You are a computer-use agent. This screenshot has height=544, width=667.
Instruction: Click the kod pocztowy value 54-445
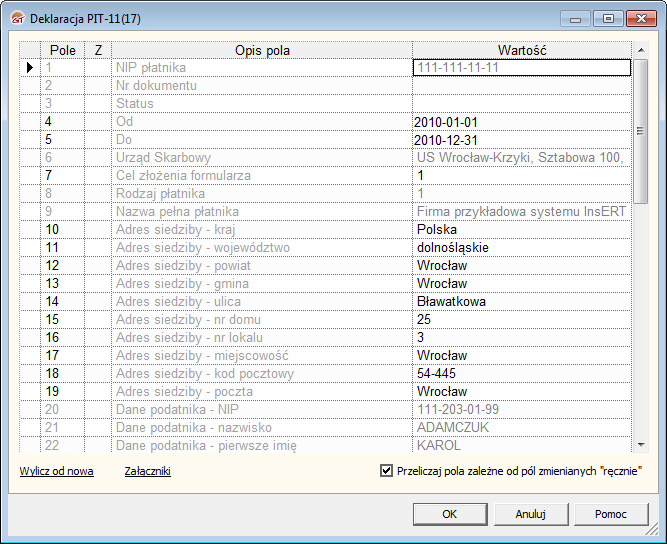point(521,374)
